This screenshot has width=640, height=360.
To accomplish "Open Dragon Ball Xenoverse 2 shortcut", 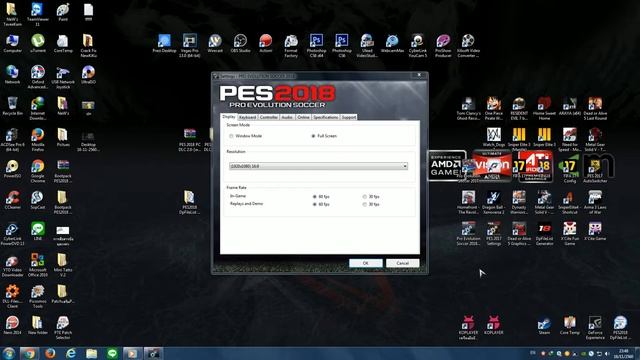I will pos(493,202).
